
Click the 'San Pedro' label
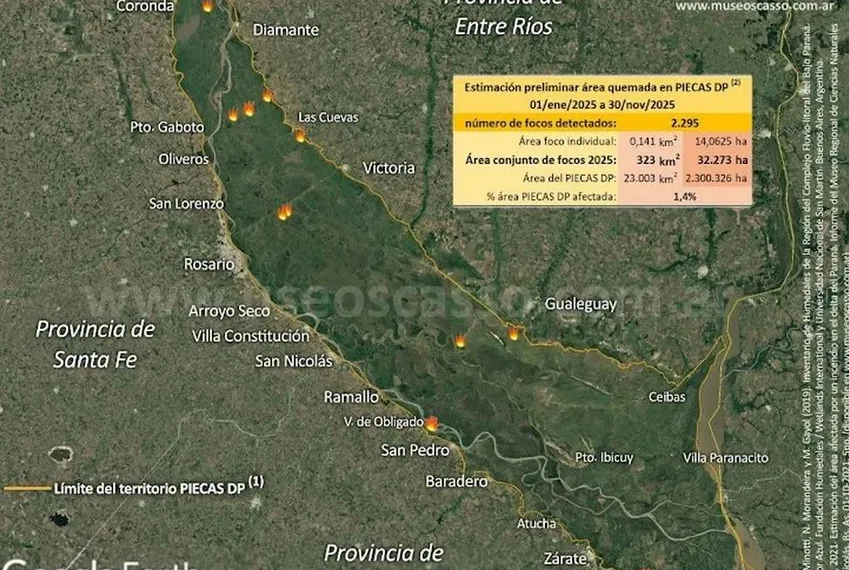(x=415, y=450)
